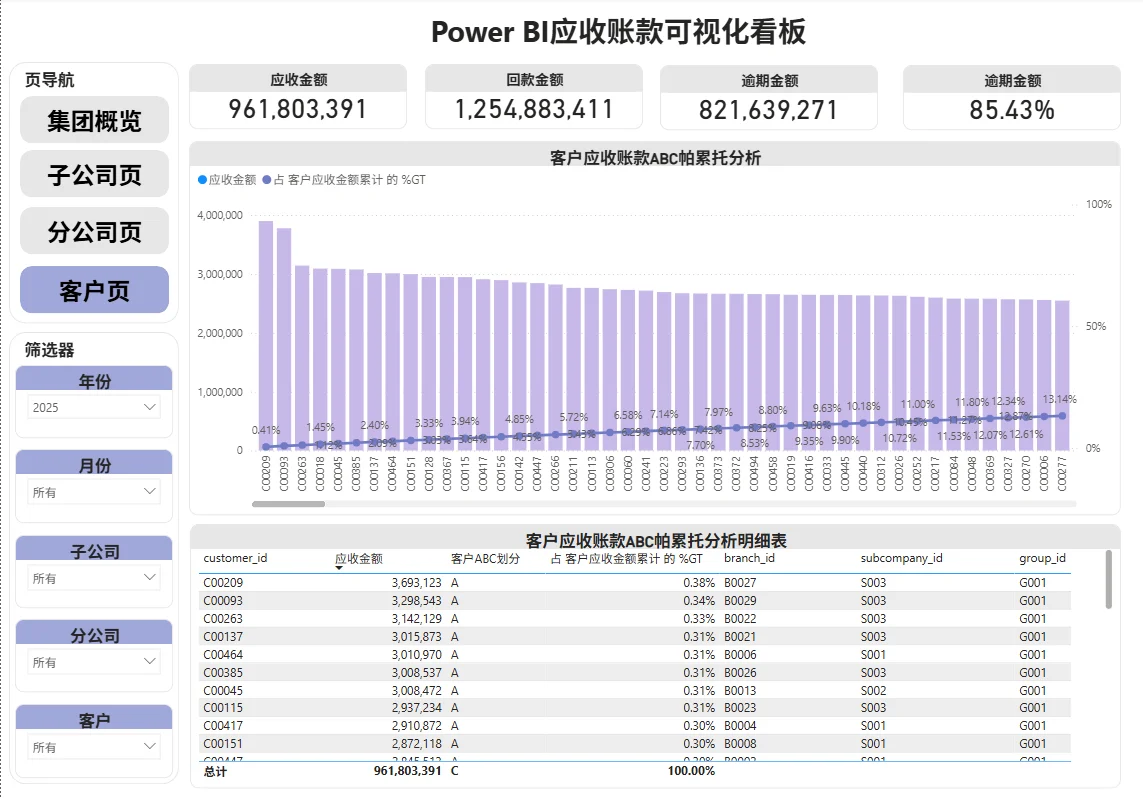This screenshot has width=1143, height=798.
Task: Sort by the customer_id column header
Action: pos(235,558)
